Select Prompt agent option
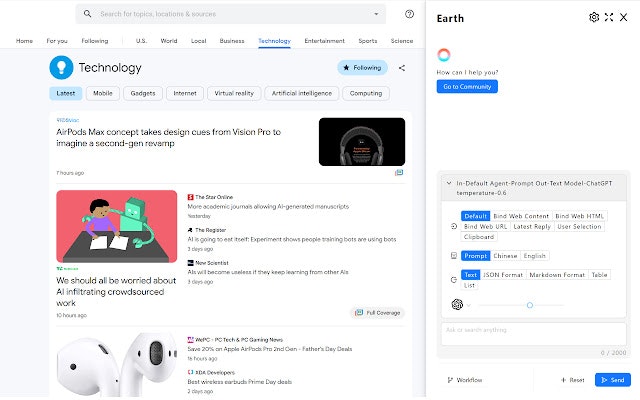The height and width of the screenshot is (400, 640). (x=476, y=256)
